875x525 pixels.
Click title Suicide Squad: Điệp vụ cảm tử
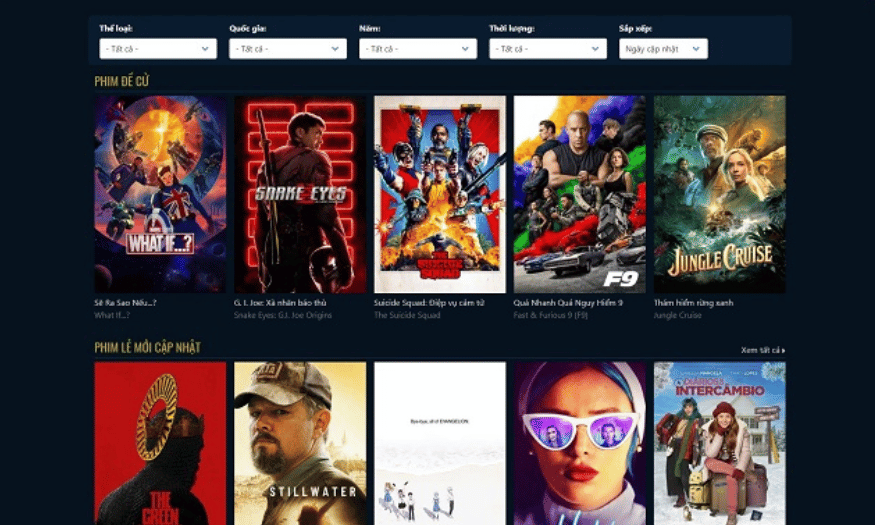[429, 303]
